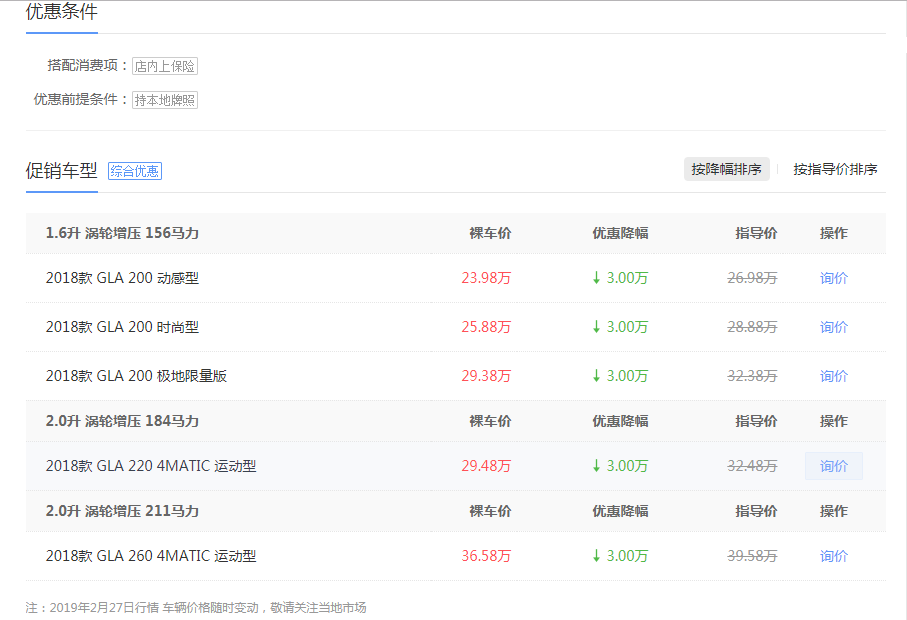Click 询价 for GLA 260 4MATIC 运动型

coord(834,556)
